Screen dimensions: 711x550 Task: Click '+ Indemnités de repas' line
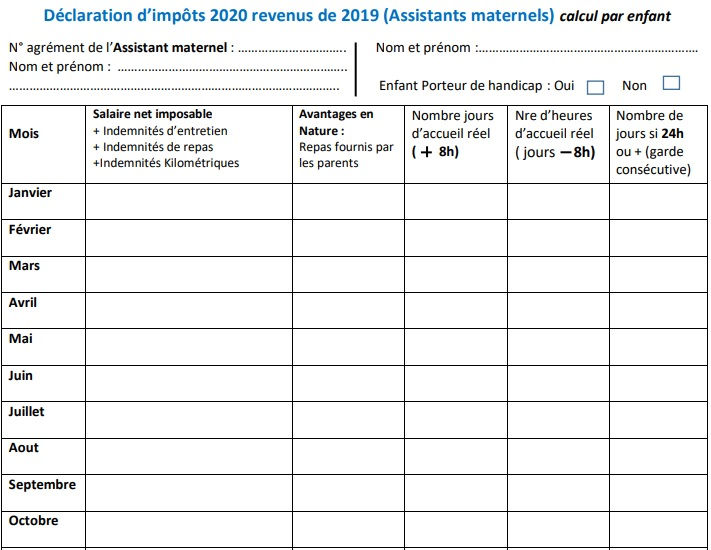153,147
